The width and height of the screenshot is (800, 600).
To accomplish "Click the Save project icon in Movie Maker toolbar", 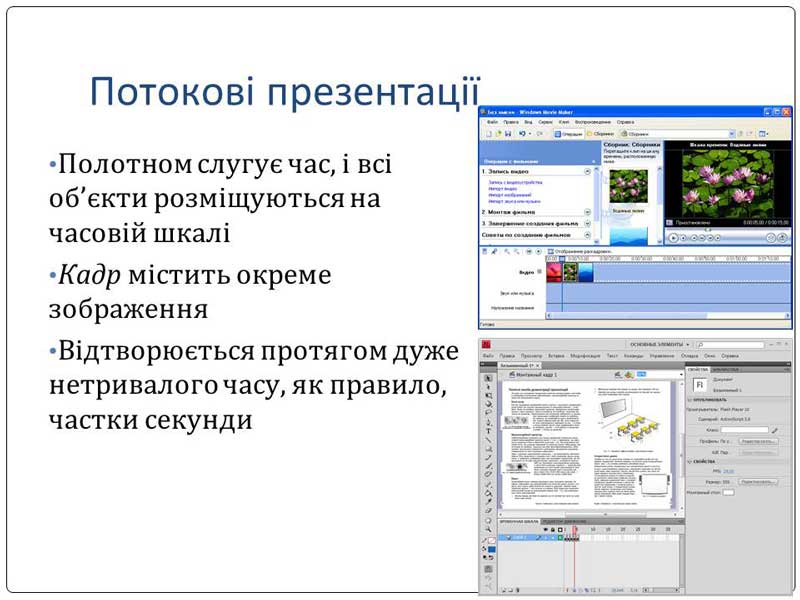I will point(507,133).
